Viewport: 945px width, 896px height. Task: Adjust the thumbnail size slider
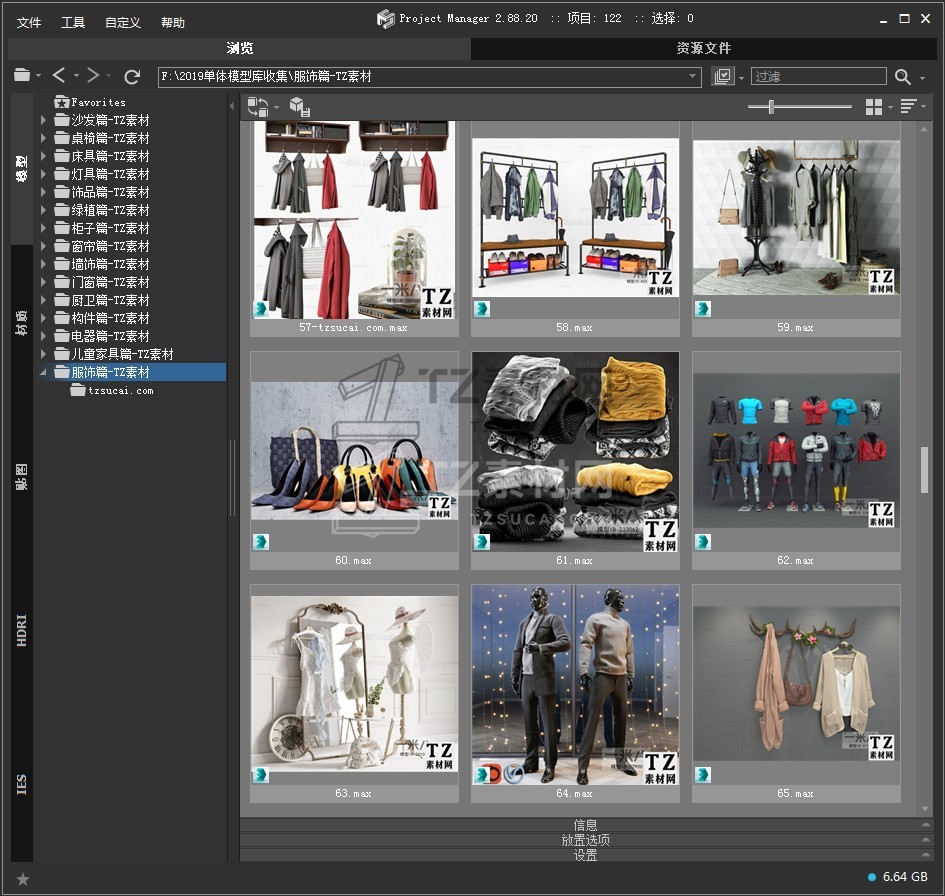(x=771, y=107)
